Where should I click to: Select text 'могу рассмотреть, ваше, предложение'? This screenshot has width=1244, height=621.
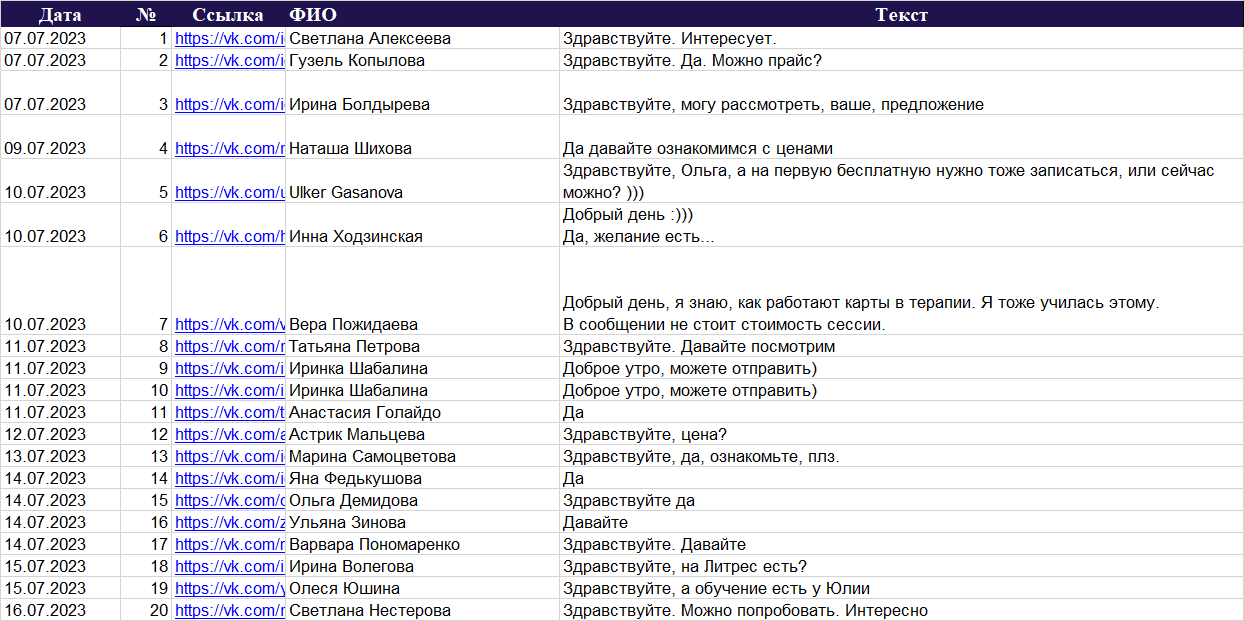coord(832,104)
